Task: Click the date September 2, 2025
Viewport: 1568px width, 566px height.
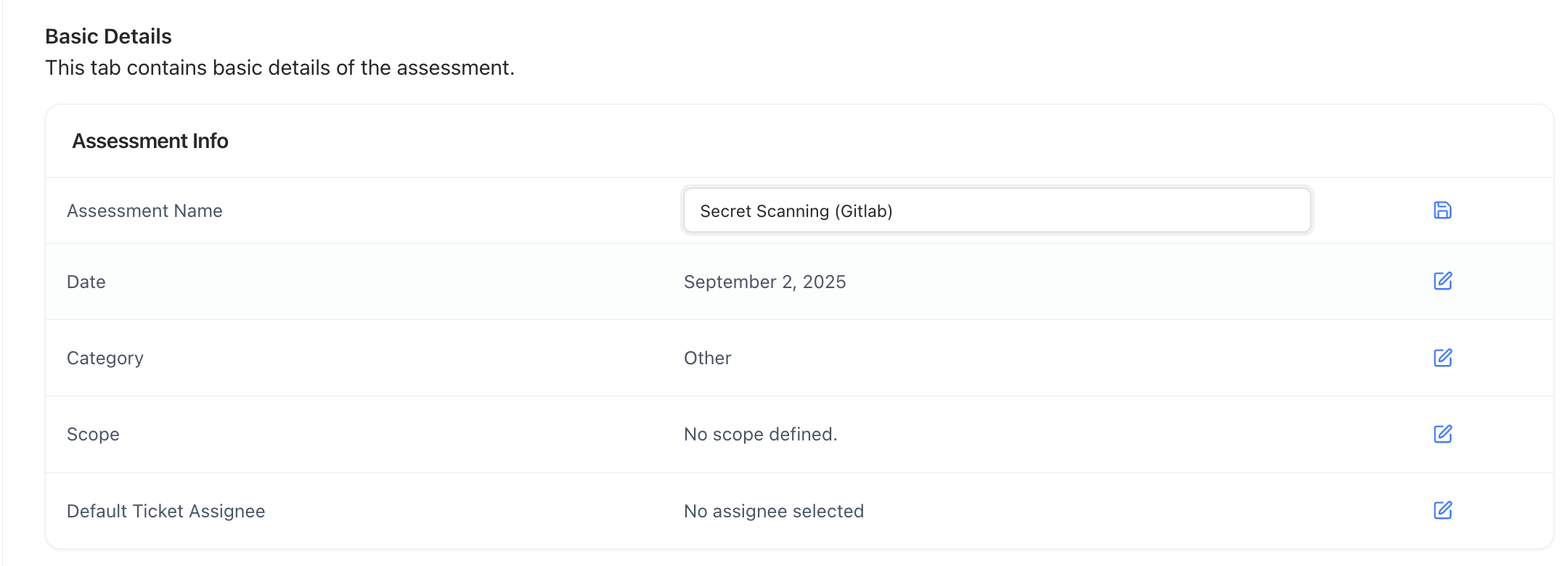Action: pos(764,282)
